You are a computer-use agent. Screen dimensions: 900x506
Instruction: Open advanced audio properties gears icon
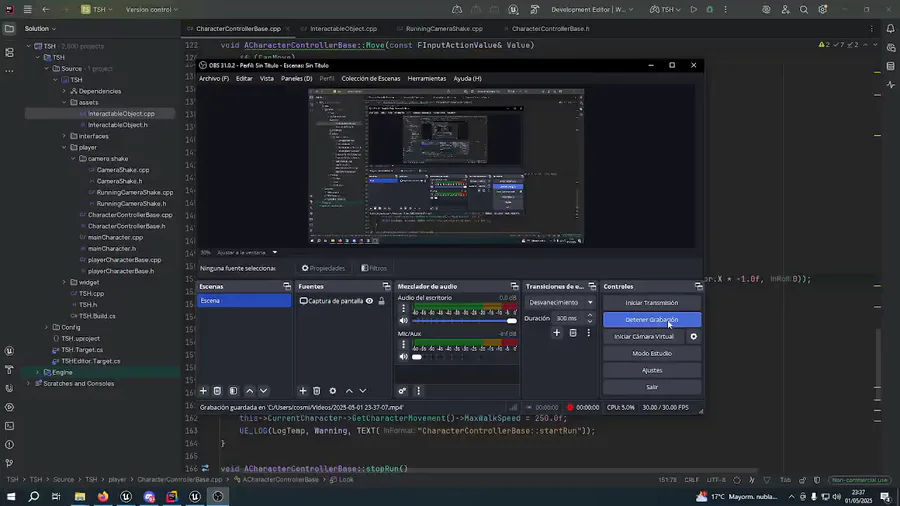402,391
